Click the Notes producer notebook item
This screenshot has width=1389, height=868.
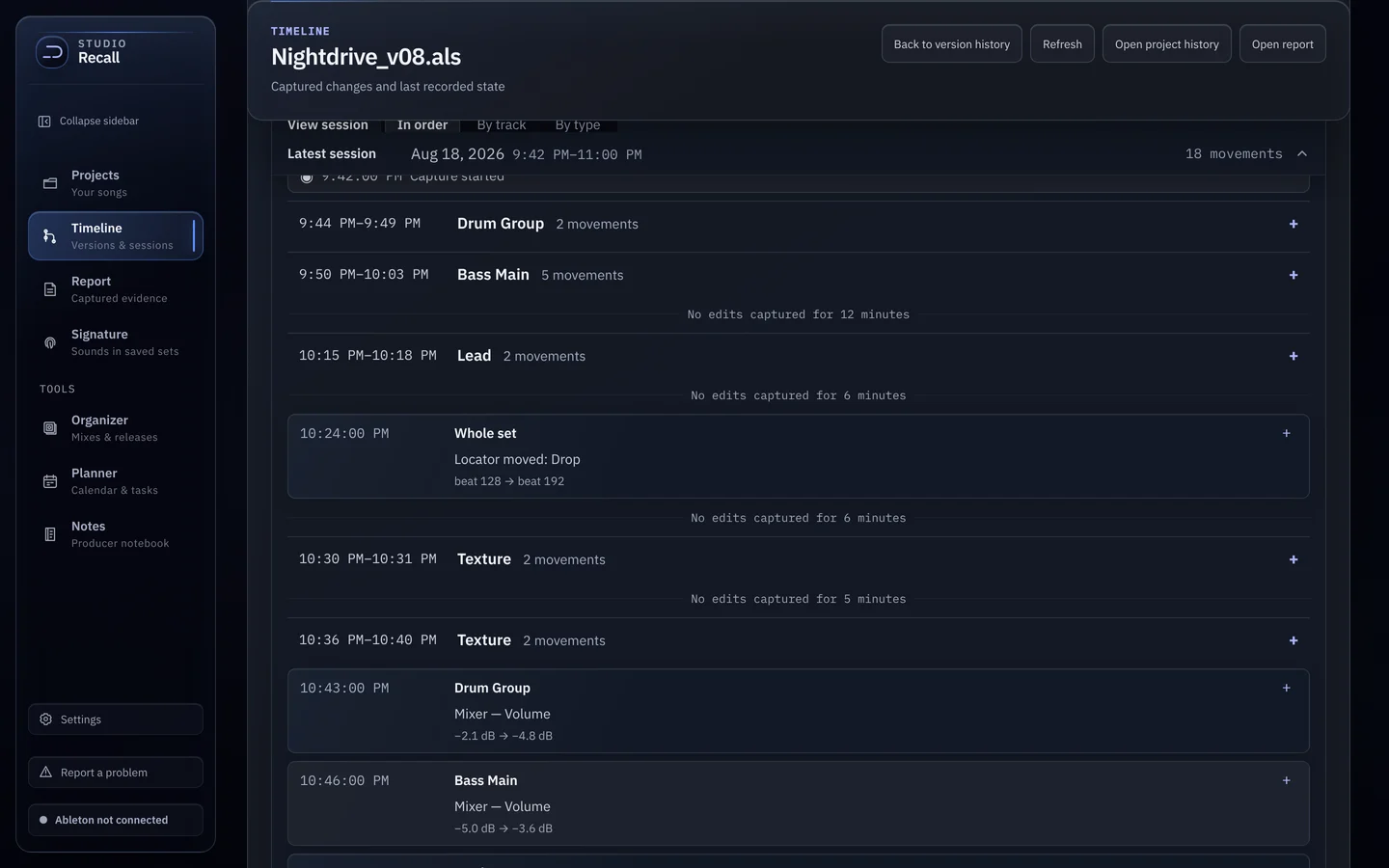point(116,534)
